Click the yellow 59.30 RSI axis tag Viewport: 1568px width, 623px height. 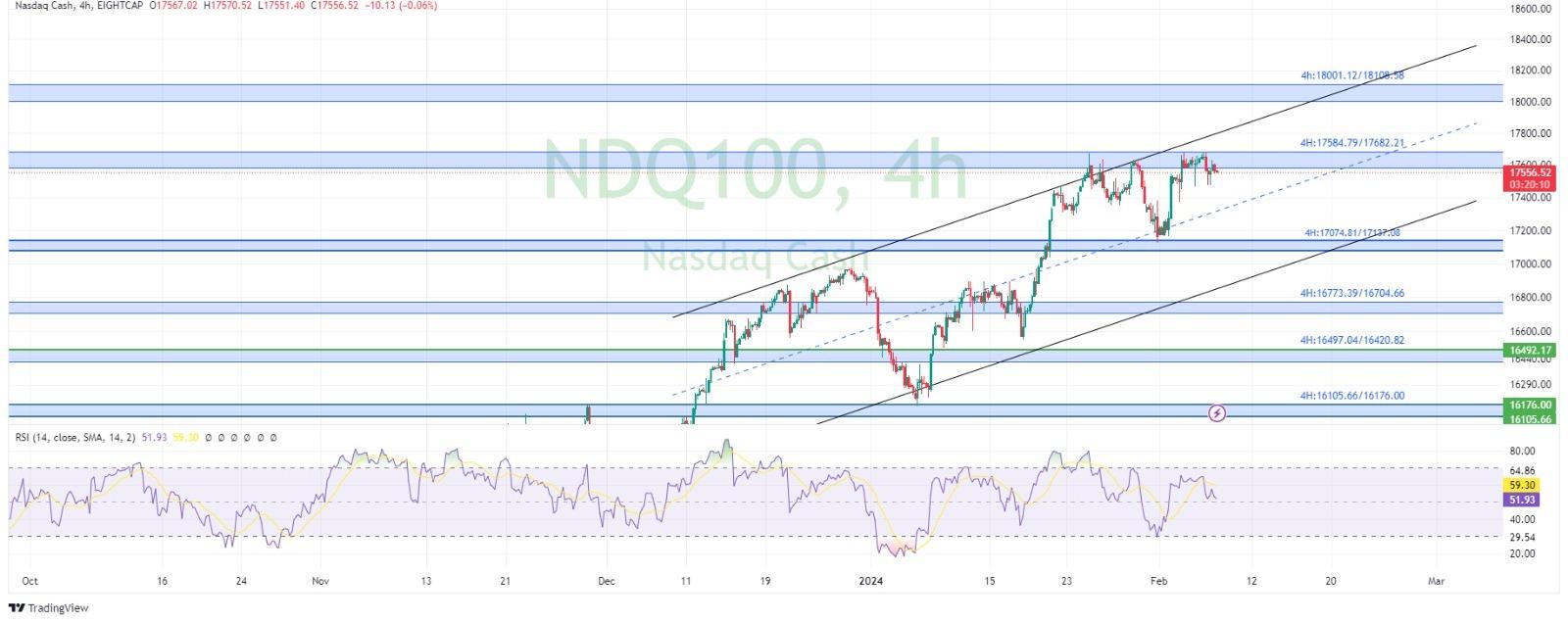point(1523,485)
